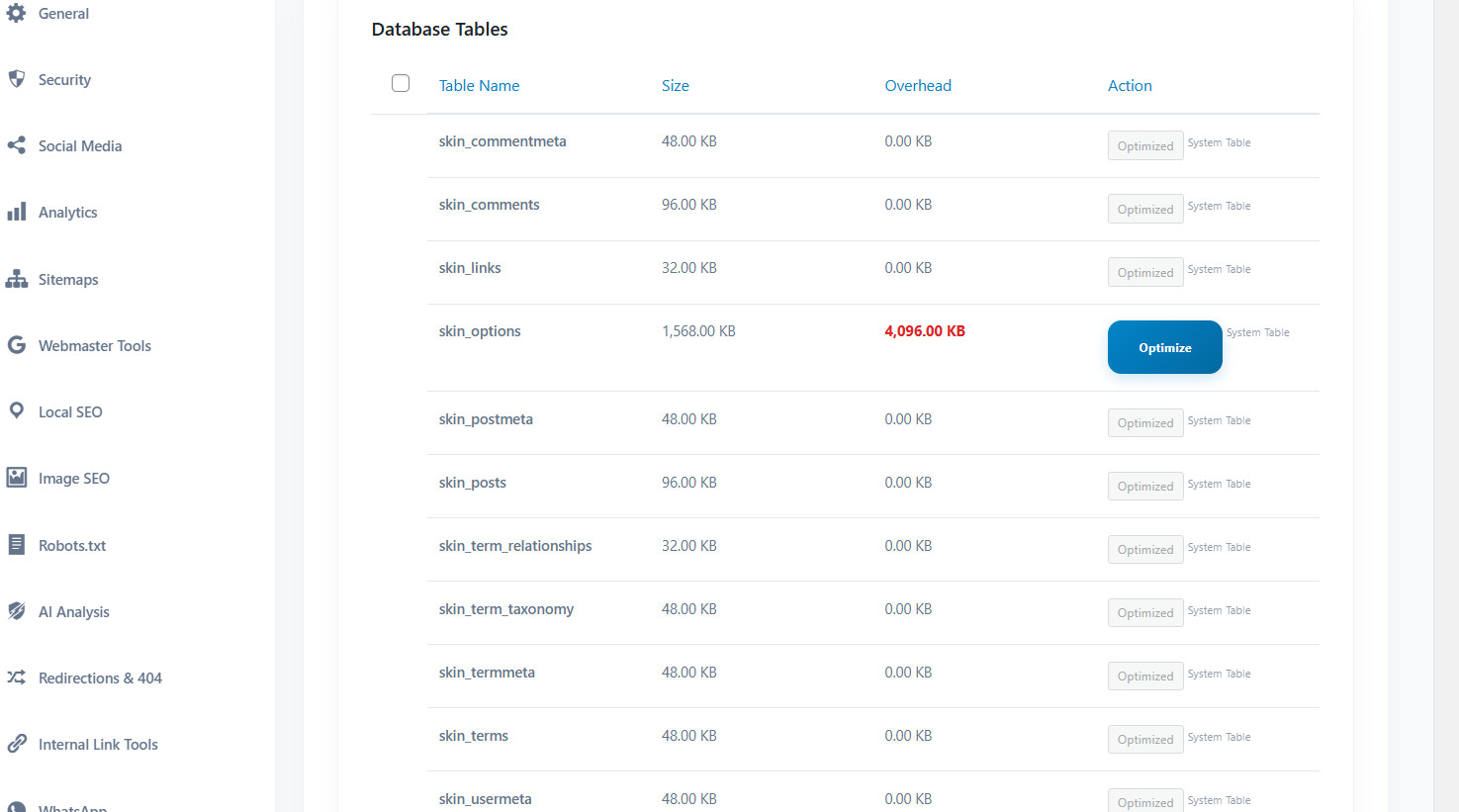Open Social Media settings via share icon
Viewport: 1459px width, 812px height.
(16, 145)
